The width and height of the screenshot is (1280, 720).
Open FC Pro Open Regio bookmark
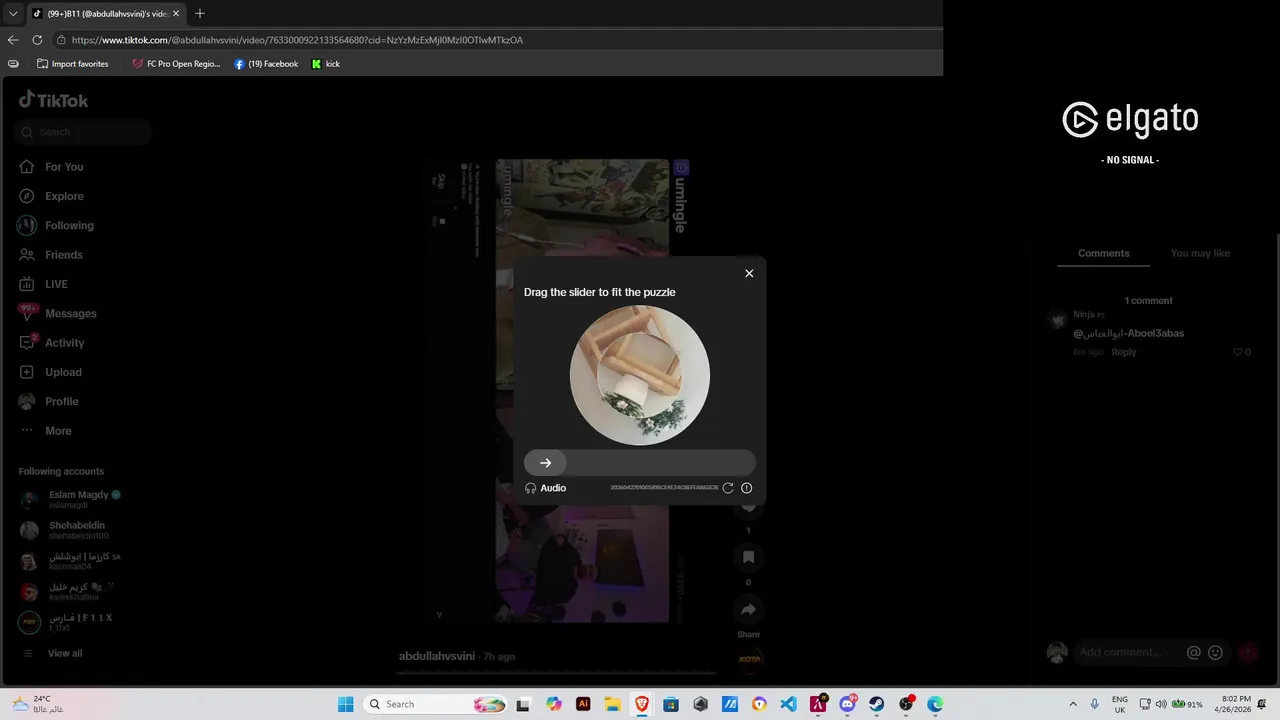click(x=176, y=64)
